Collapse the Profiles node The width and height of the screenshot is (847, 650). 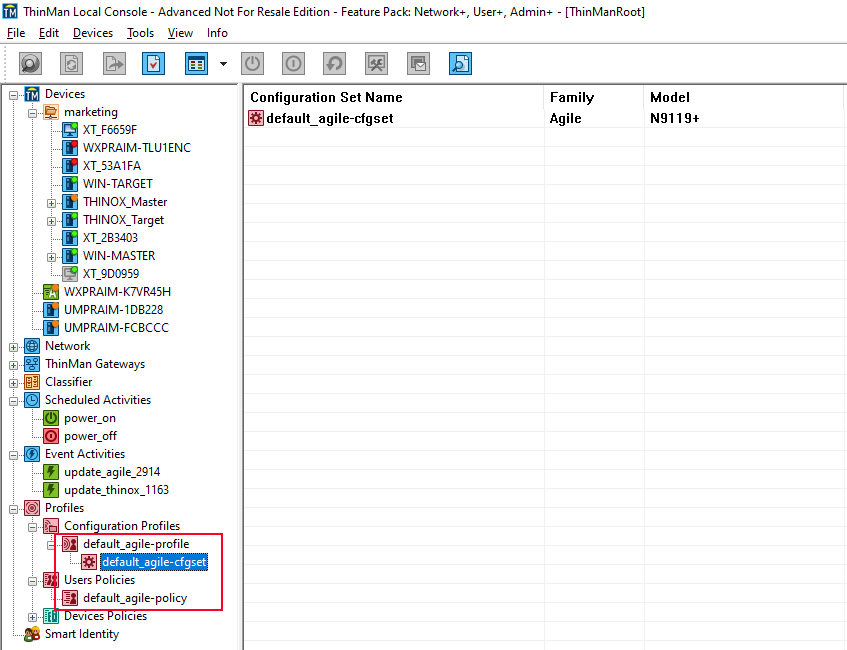[x=14, y=509]
